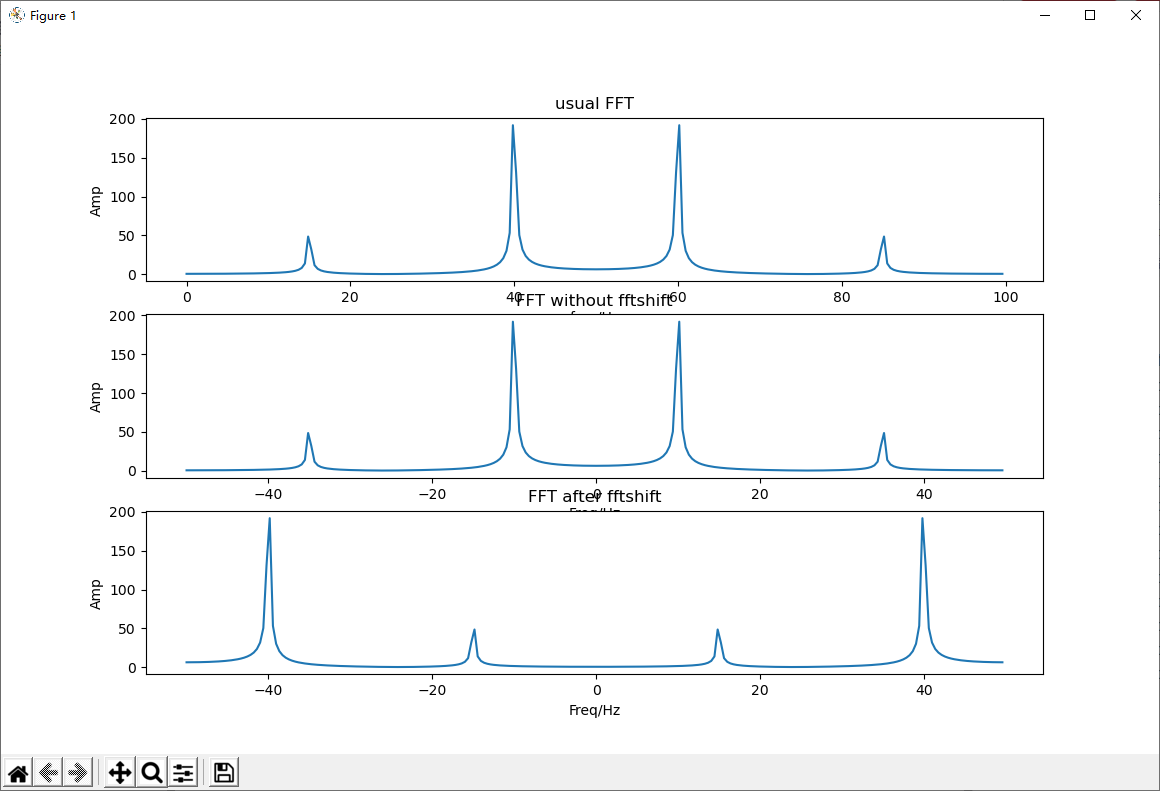
Task: Click the 'Freq/Hz' label under bottom plot
Action: point(594,710)
